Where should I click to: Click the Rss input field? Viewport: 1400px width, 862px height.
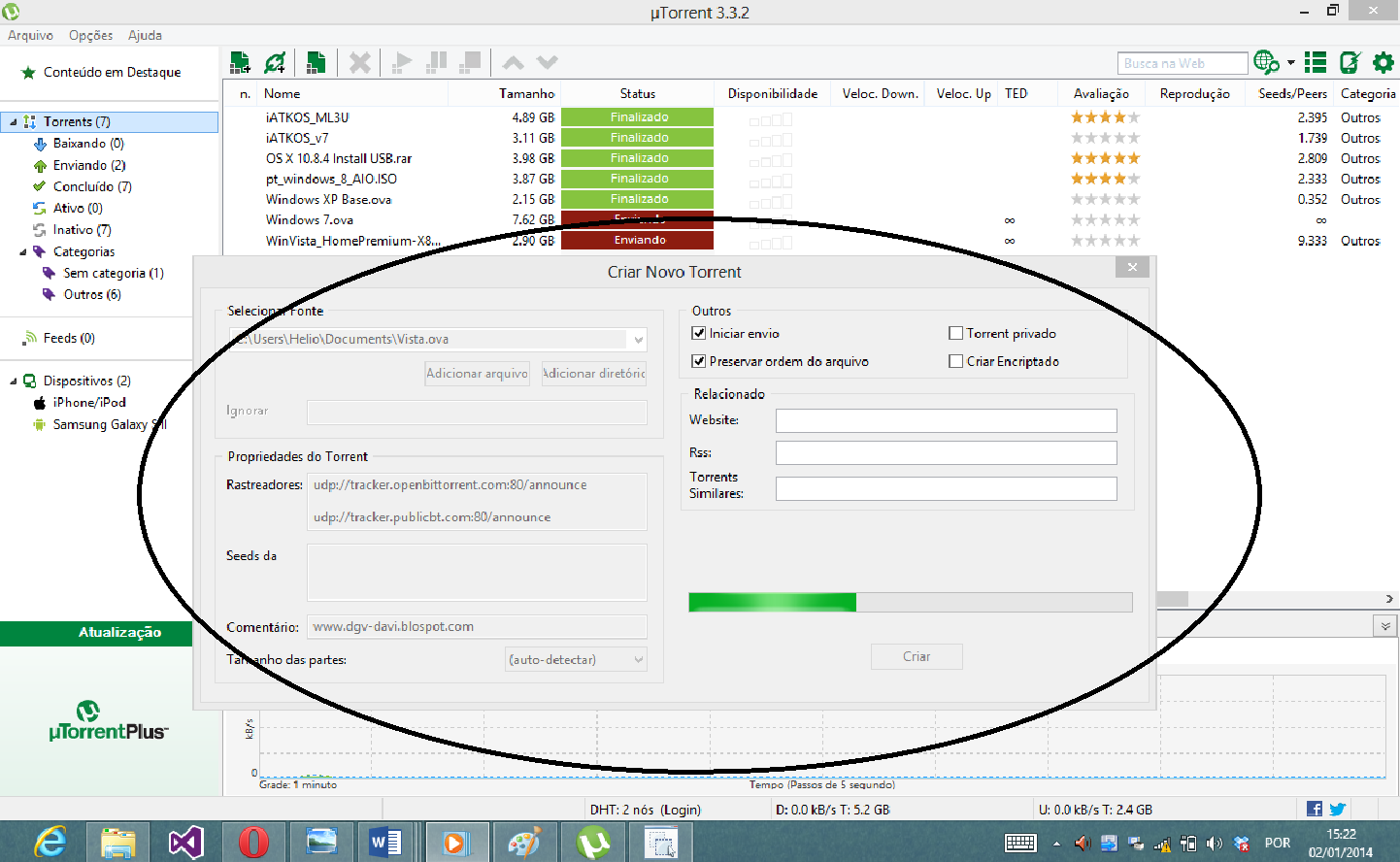pos(947,453)
